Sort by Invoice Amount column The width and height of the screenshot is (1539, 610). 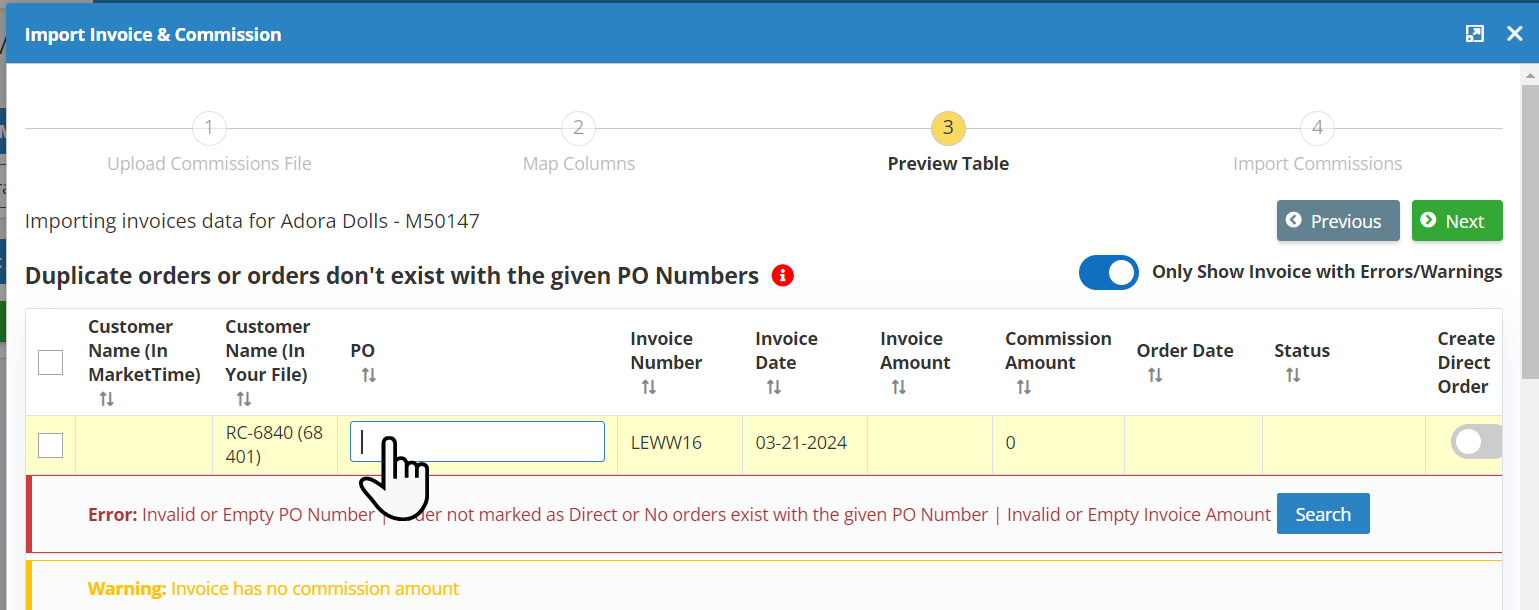(899, 387)
